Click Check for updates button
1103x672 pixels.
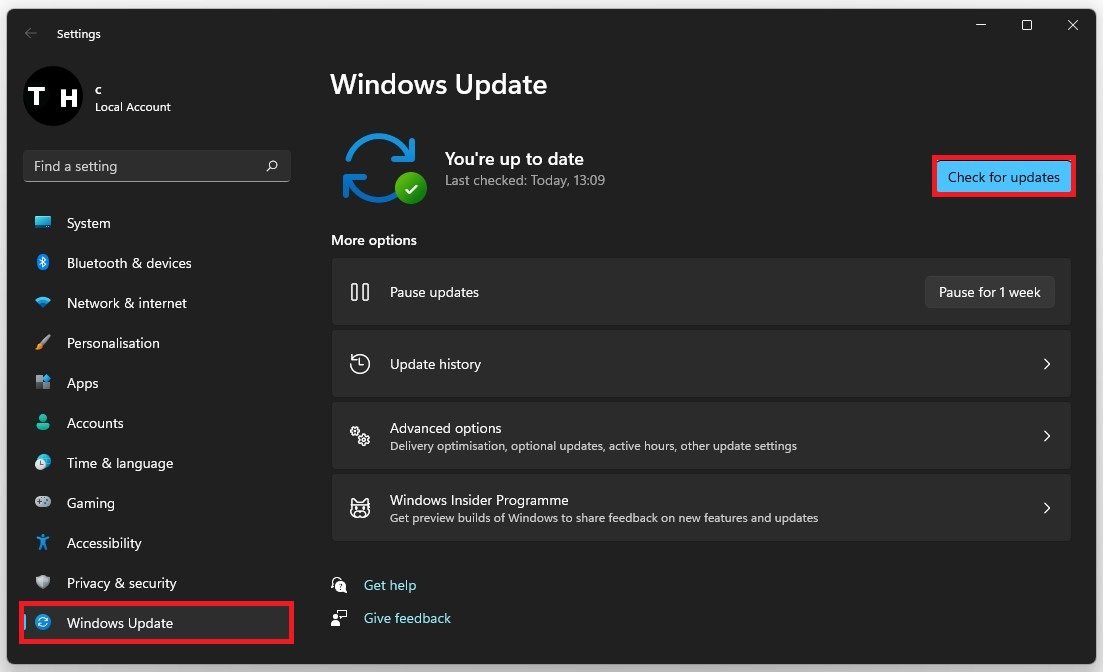click(1004, 177)
